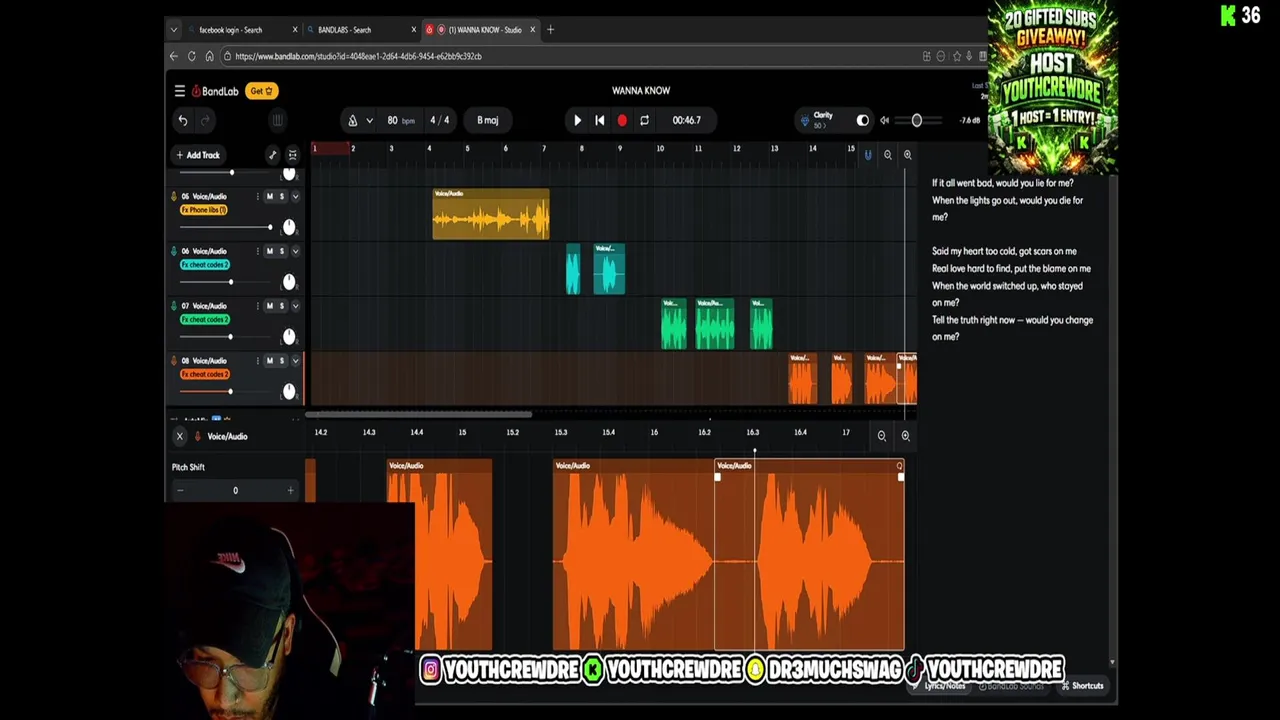Adjust volume slider on 08 Voice/Audio track
Viewport: 1280px width, 720px height.
pyautogui.click(x=225, y=391)
